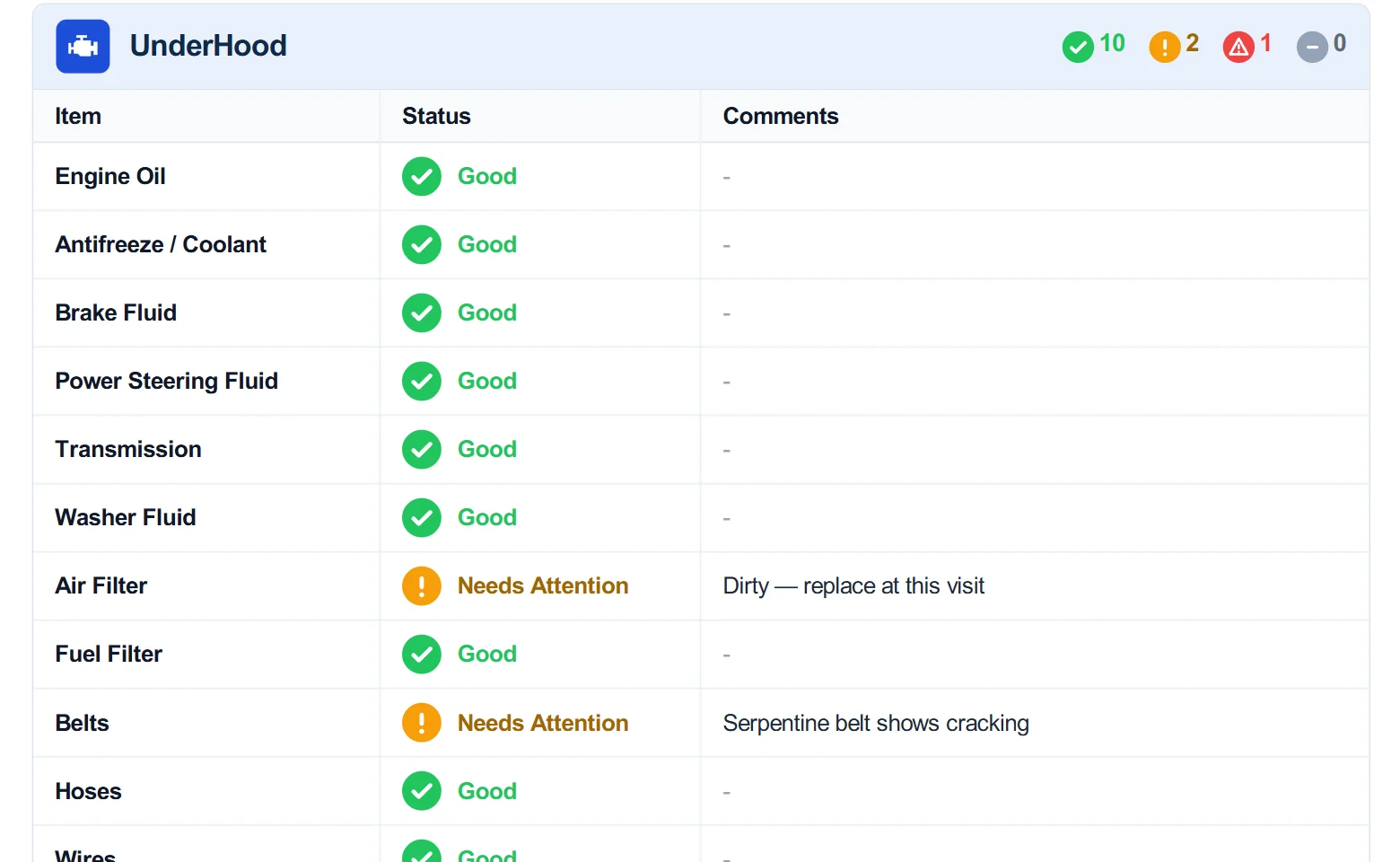Click the Good status text for Engine Oil
Image resolution: width=1400 pixels, height=862 pixels.
(x=487, y=176)
